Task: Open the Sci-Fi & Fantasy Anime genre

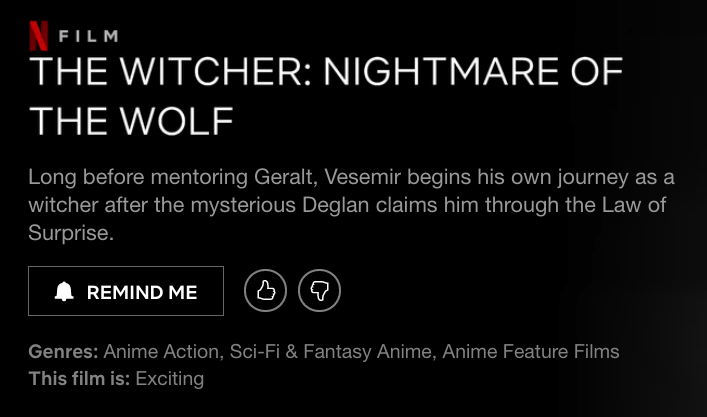Action: pos(331,352)
